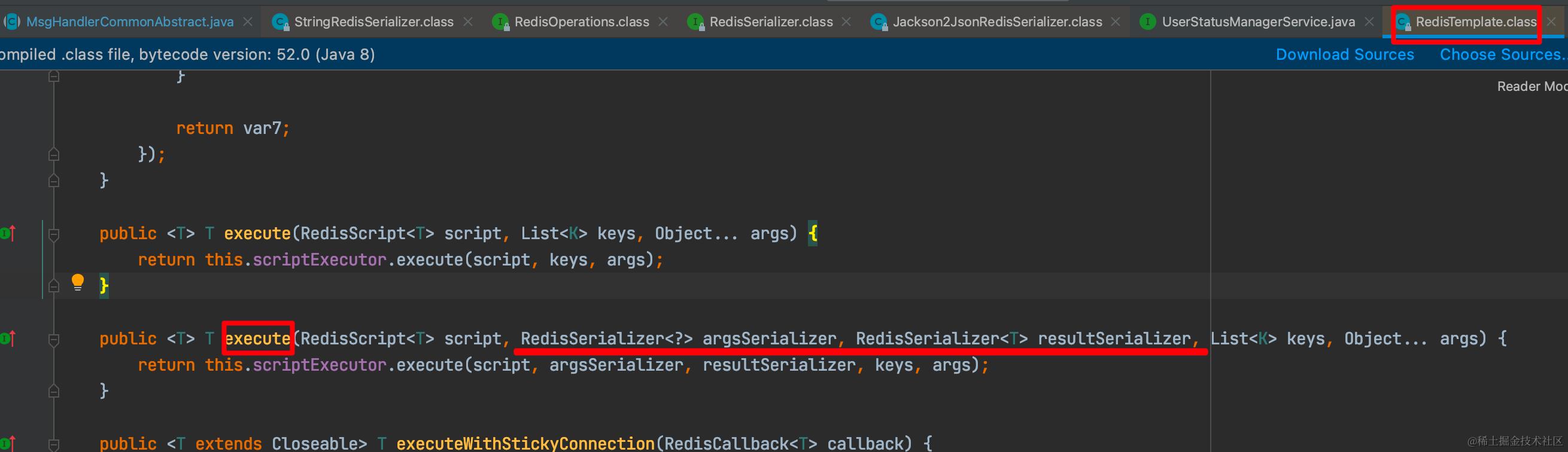The image size is (1568, 452).
Task: Select the RedisSerializer.class tab
Action: (x=771, y=22)
